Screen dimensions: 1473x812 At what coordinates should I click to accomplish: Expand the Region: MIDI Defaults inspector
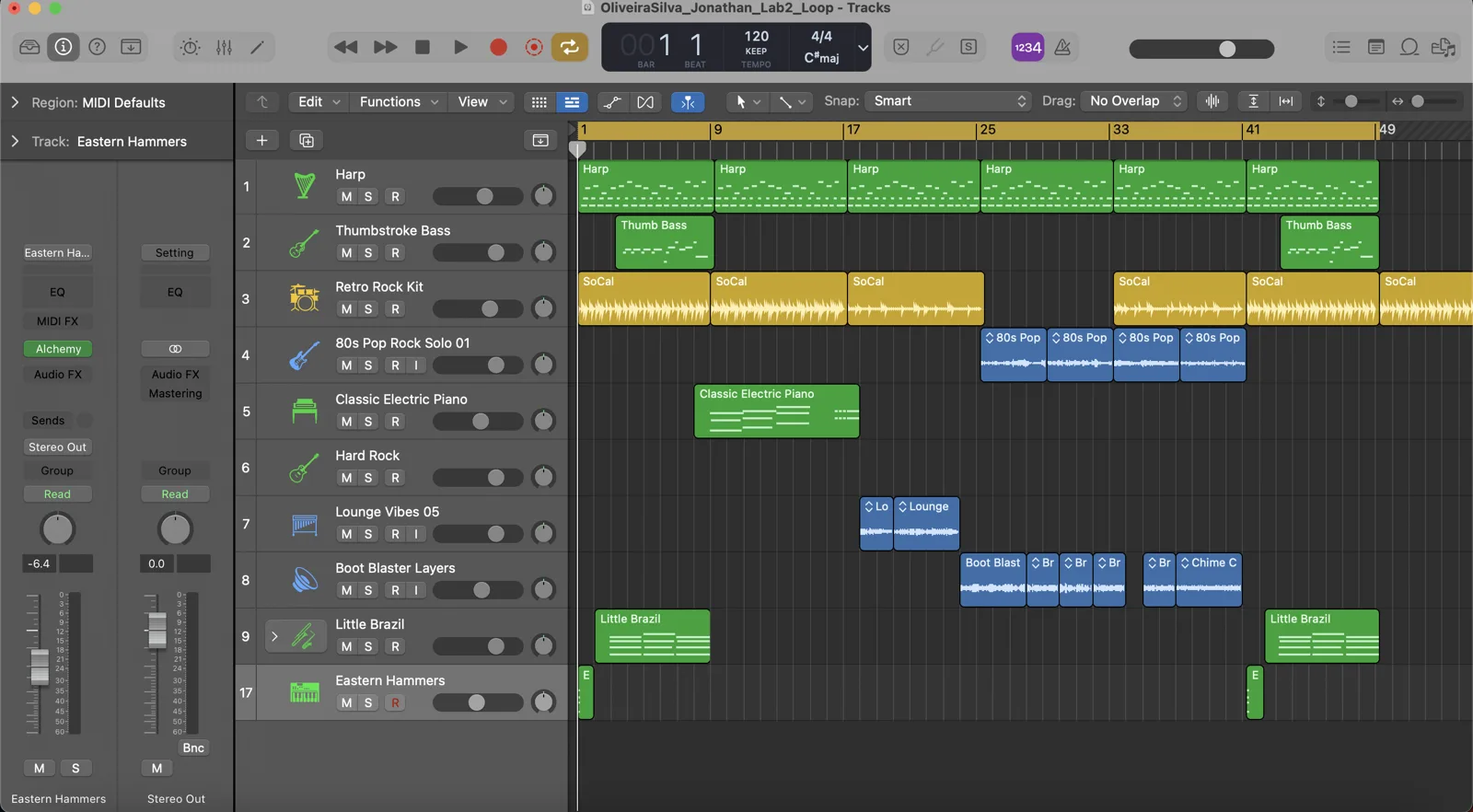point(15,102)
